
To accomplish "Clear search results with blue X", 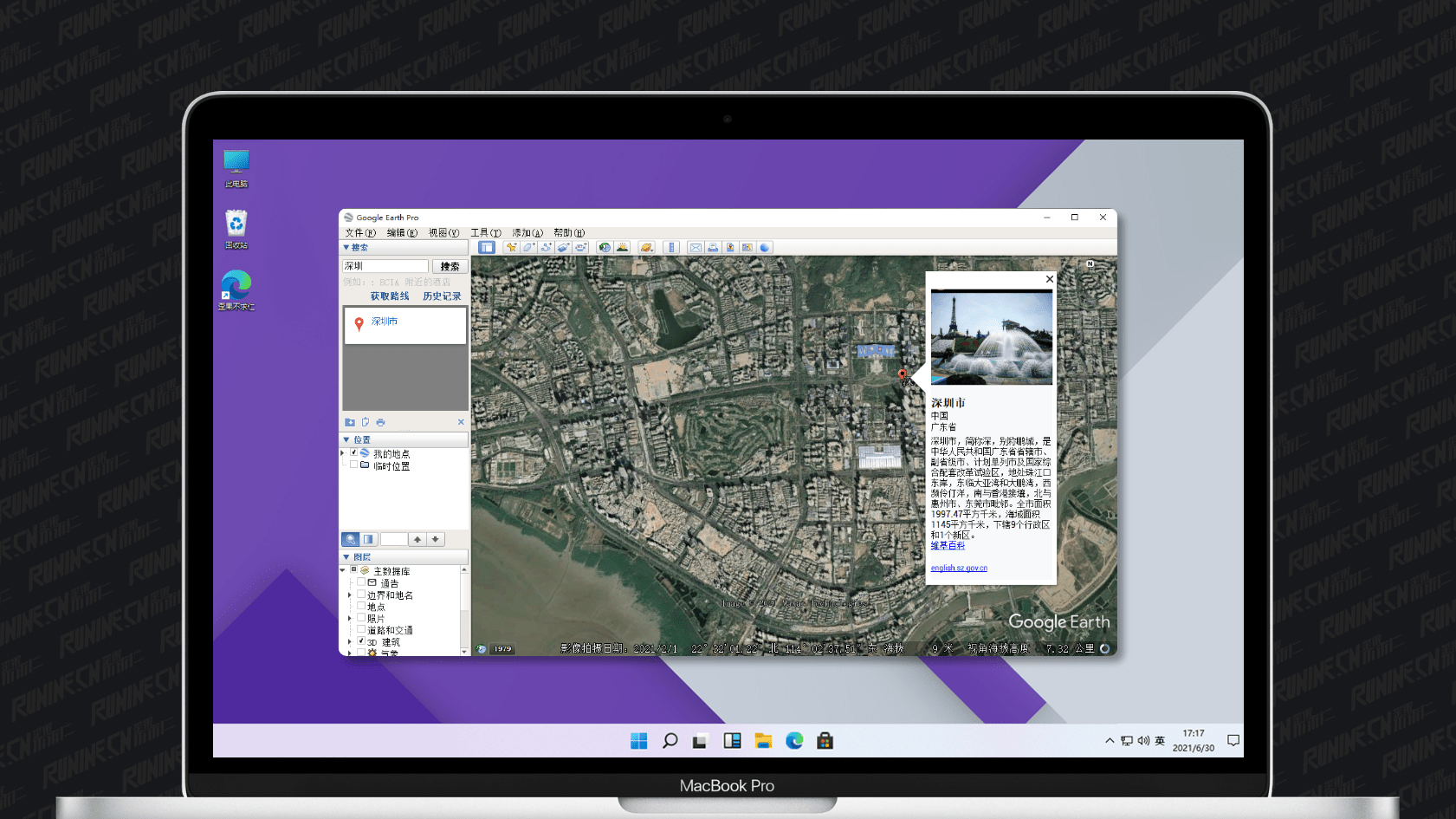I will (461, 422).
